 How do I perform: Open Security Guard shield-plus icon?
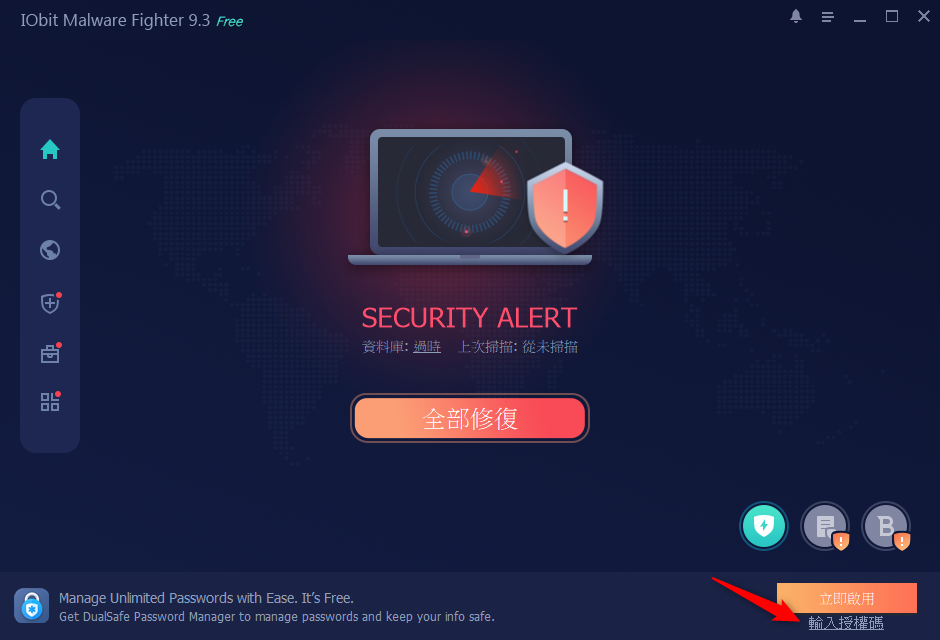tap(50, 303)
